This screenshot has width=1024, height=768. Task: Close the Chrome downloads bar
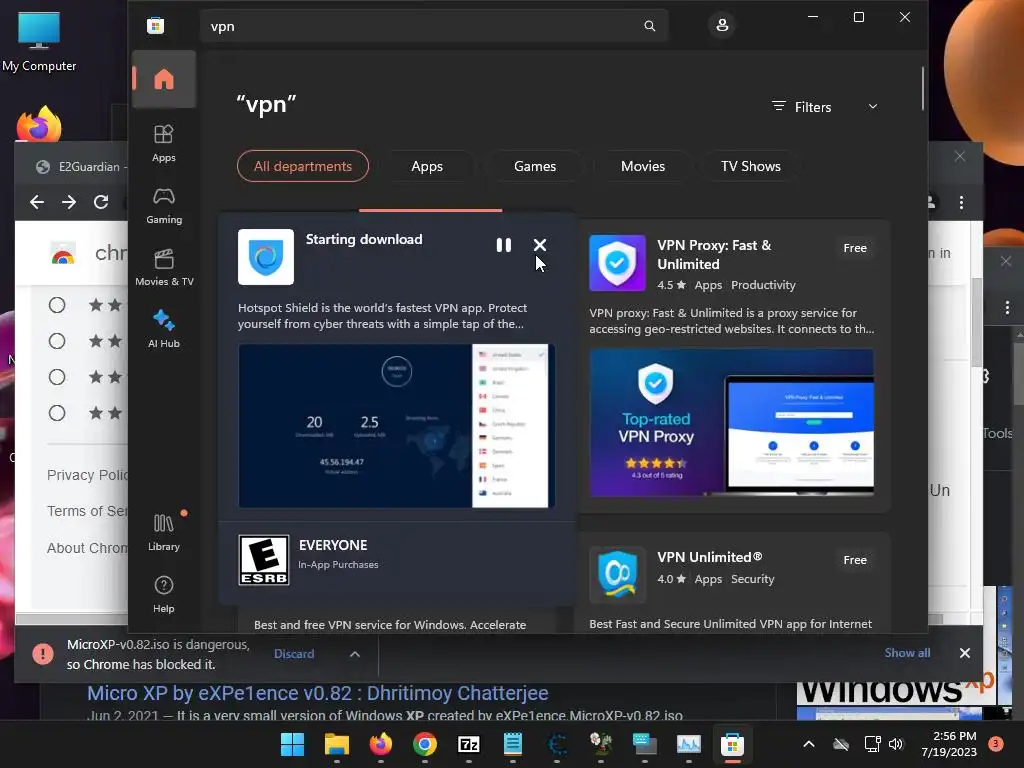tap(965, 653)
